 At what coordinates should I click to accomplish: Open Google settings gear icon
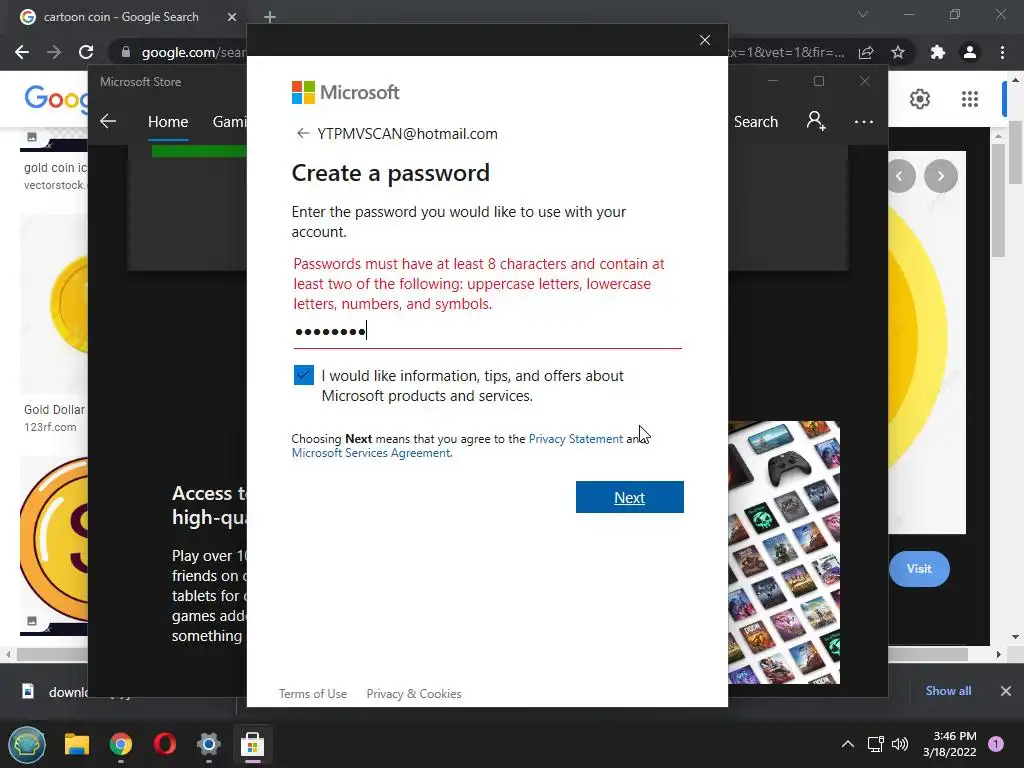click(x=920, y=99)
